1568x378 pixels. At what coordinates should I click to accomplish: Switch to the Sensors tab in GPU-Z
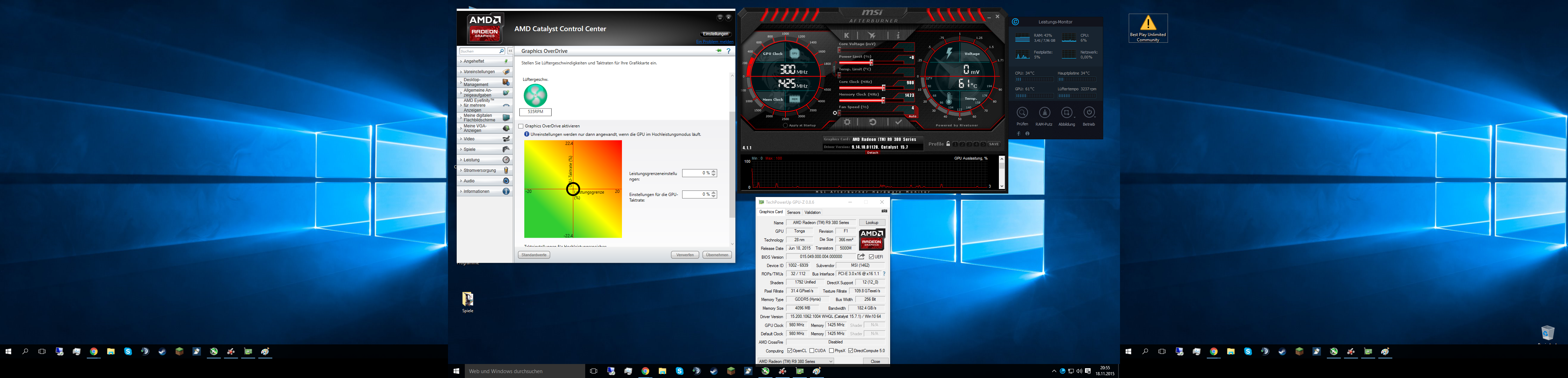coord(793,212)
